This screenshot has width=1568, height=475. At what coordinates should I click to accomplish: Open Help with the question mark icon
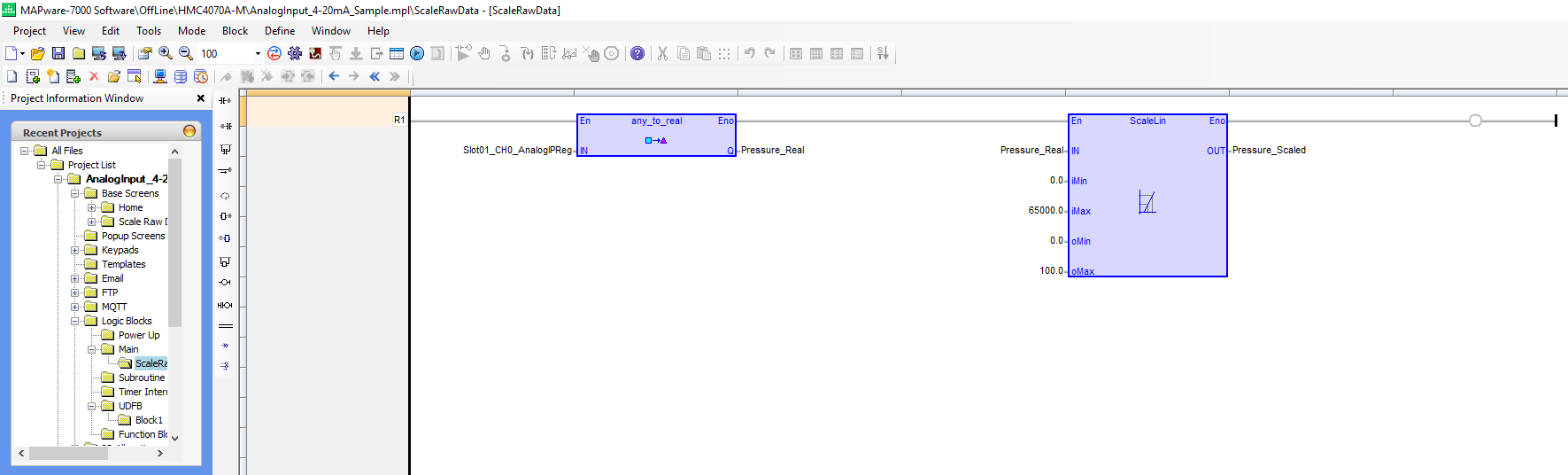coord(637,54)
